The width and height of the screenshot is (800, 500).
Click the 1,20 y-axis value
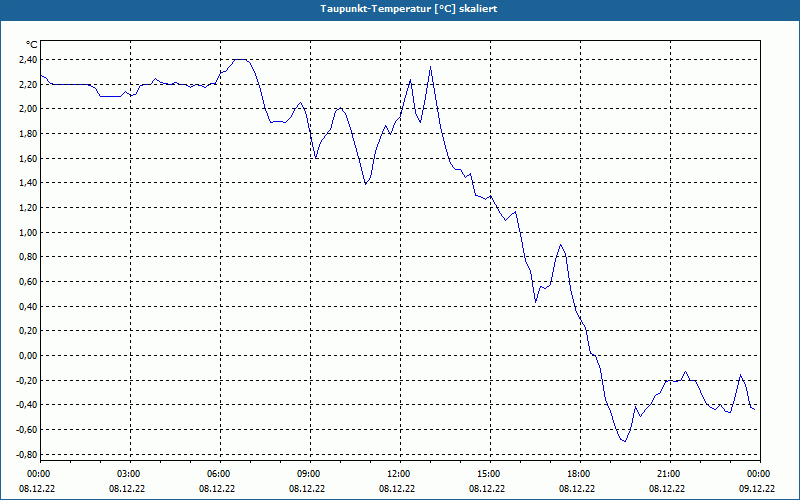(27, 208)
